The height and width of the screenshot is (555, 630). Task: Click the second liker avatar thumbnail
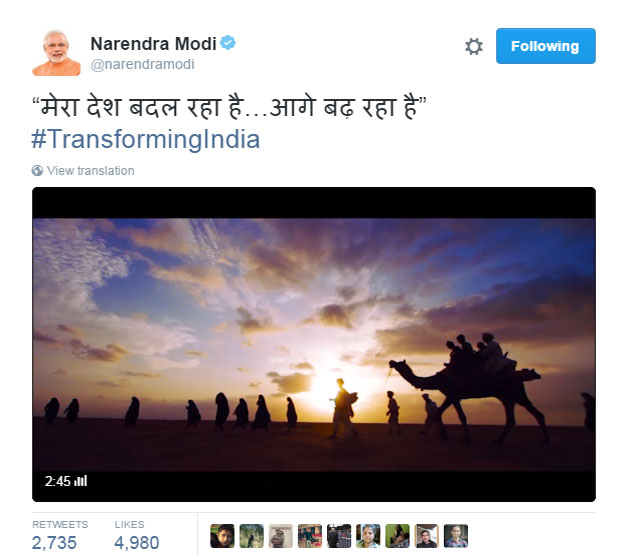point(252,536)
